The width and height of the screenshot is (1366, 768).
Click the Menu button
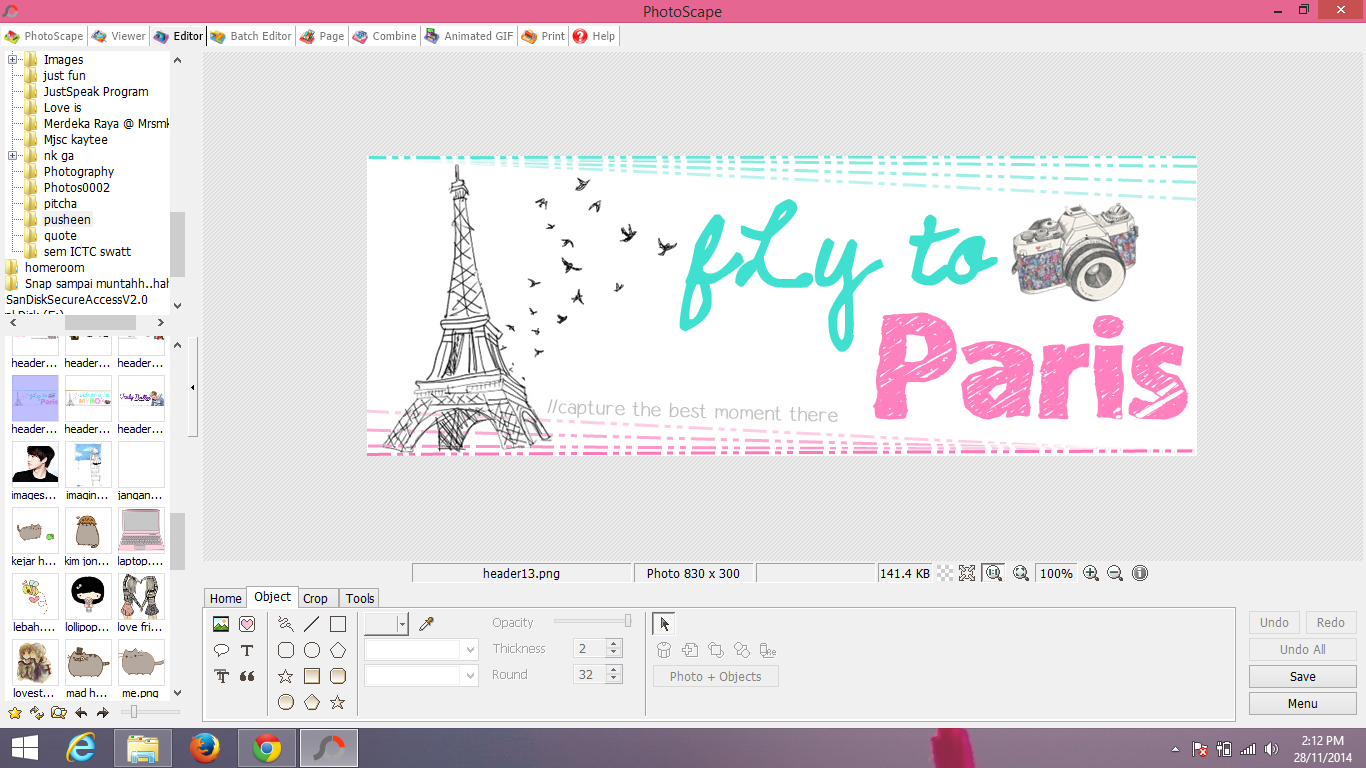click(x=1302, y=703)
